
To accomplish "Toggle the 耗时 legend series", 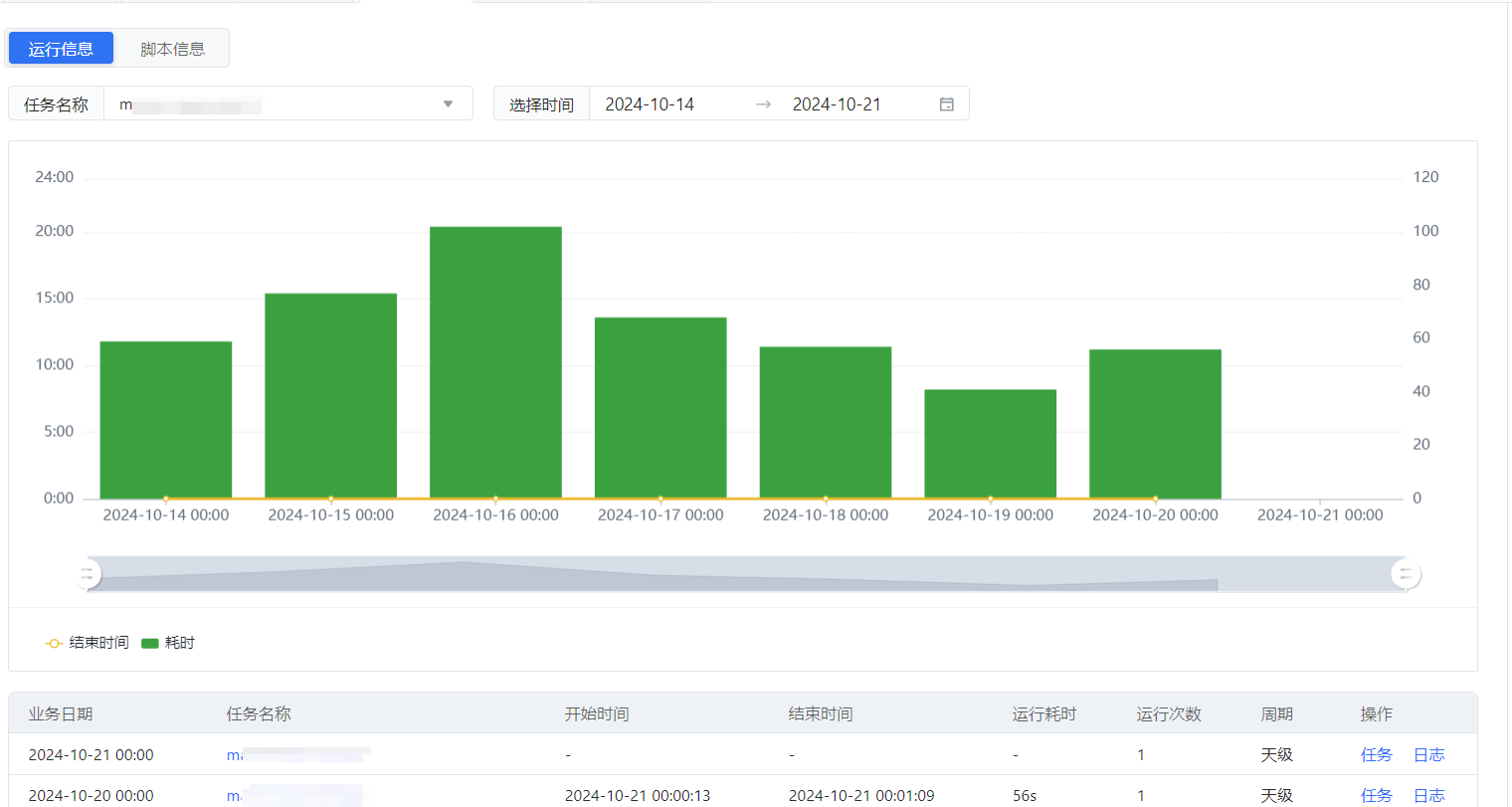I will point(168,643).
